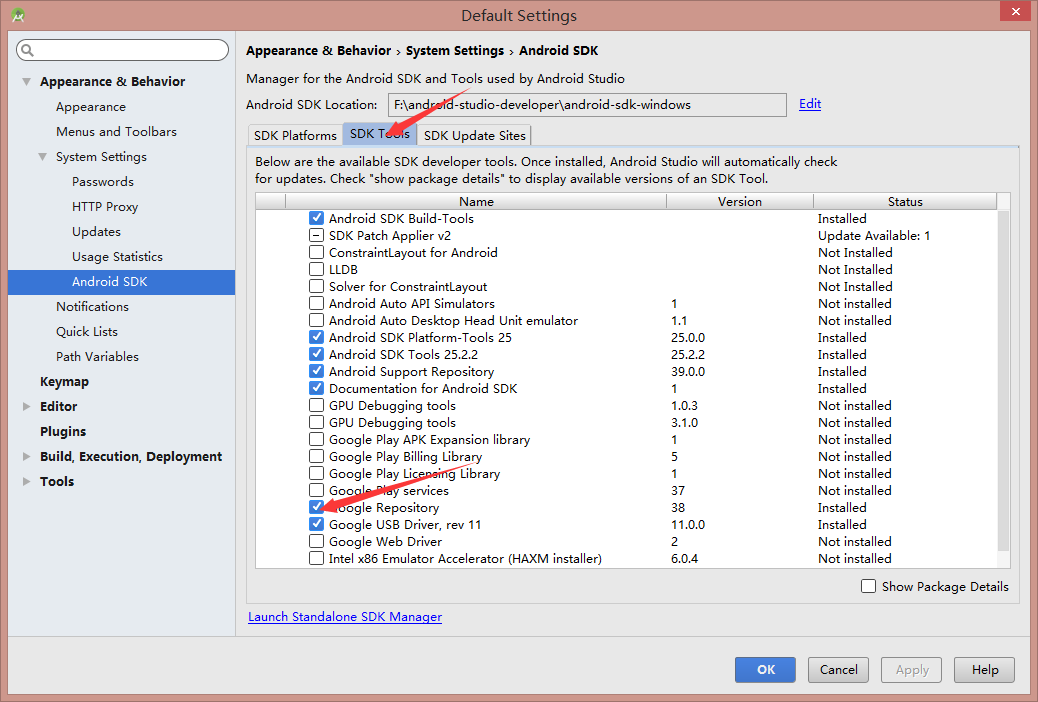Select Google Play APK Expansion library row
Screen dimensions: 1038x702
click(x=626, y=439)
